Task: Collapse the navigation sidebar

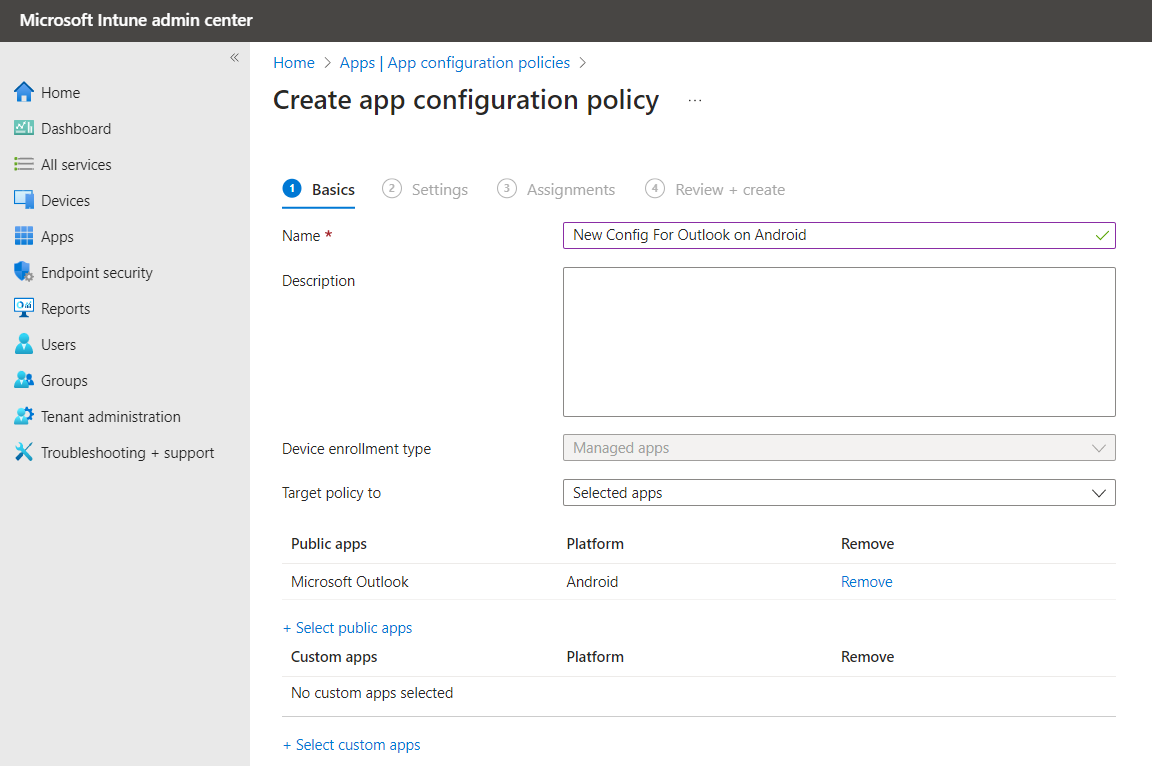Action: pyautogui.click(x=234, y=58)
